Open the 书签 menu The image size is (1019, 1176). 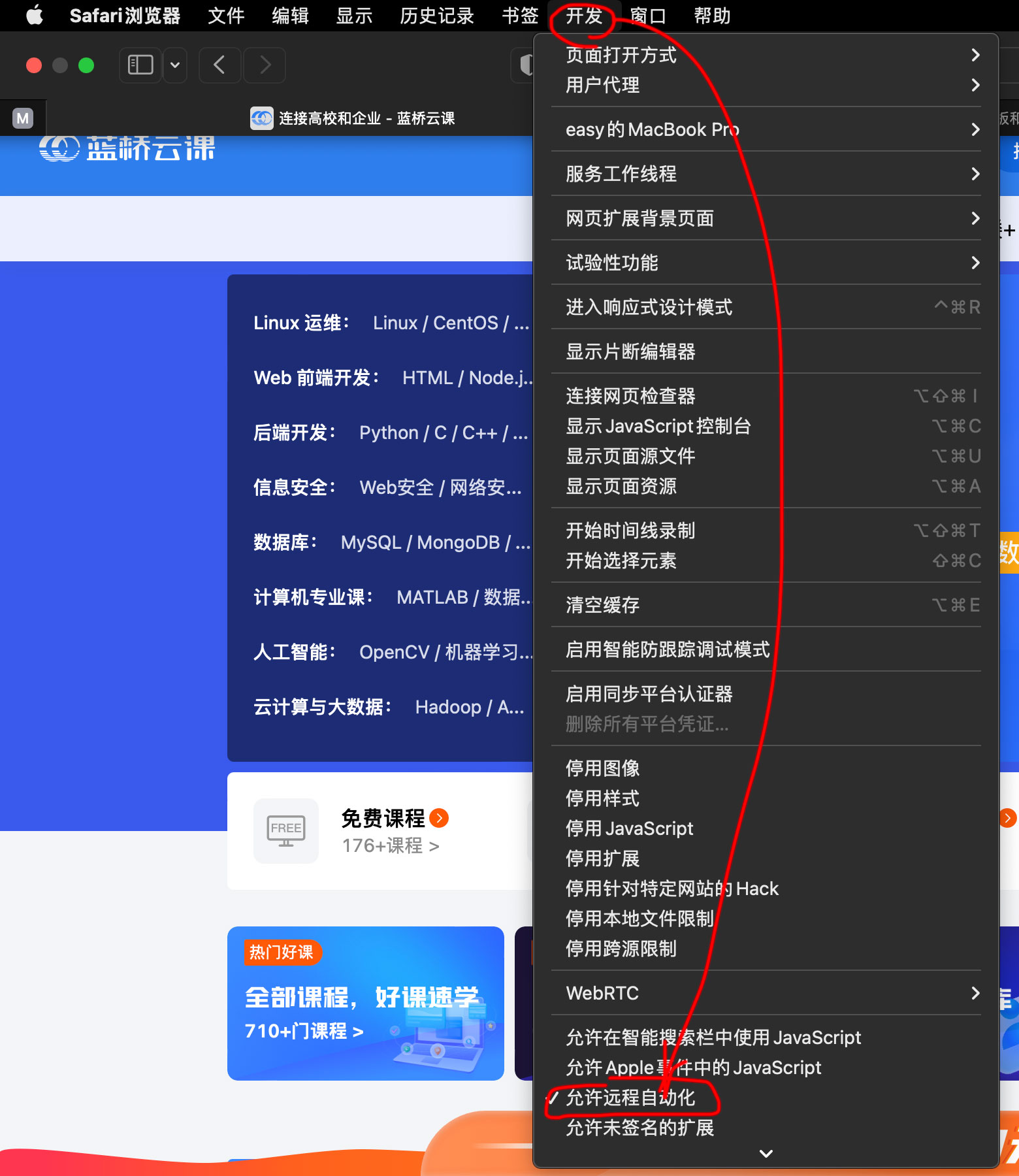coord(520,15)
